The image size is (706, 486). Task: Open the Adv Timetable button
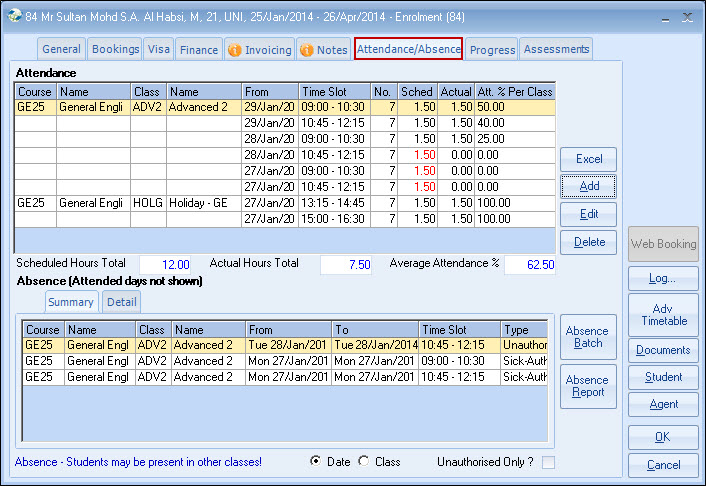pyautogui.click(x=663, y=315)
